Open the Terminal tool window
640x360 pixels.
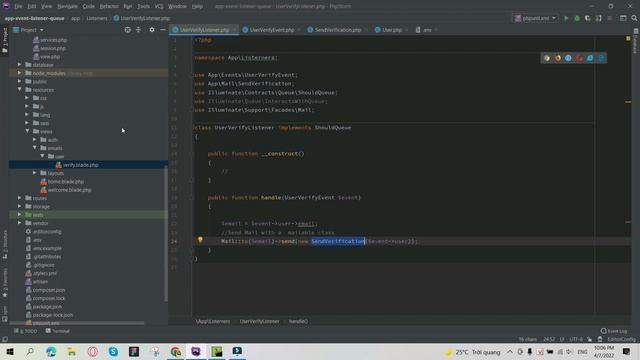[58, 331]
